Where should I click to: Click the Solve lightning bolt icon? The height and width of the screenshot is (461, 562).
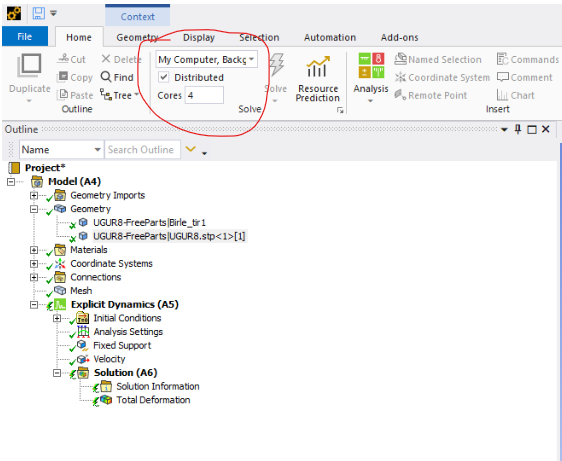click(x=276, y=65)
